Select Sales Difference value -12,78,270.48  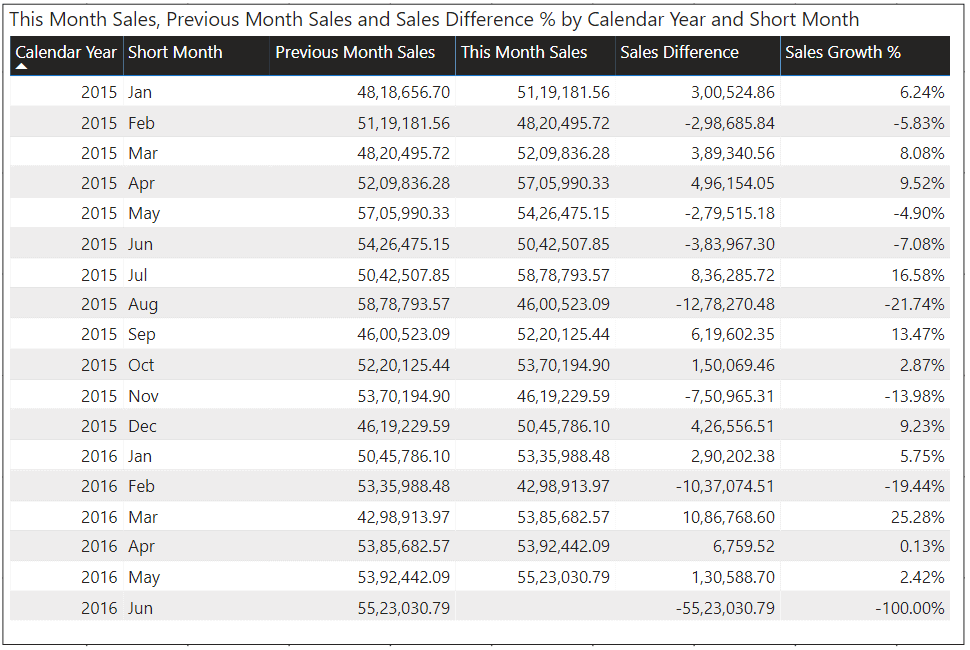pos(723,304)
